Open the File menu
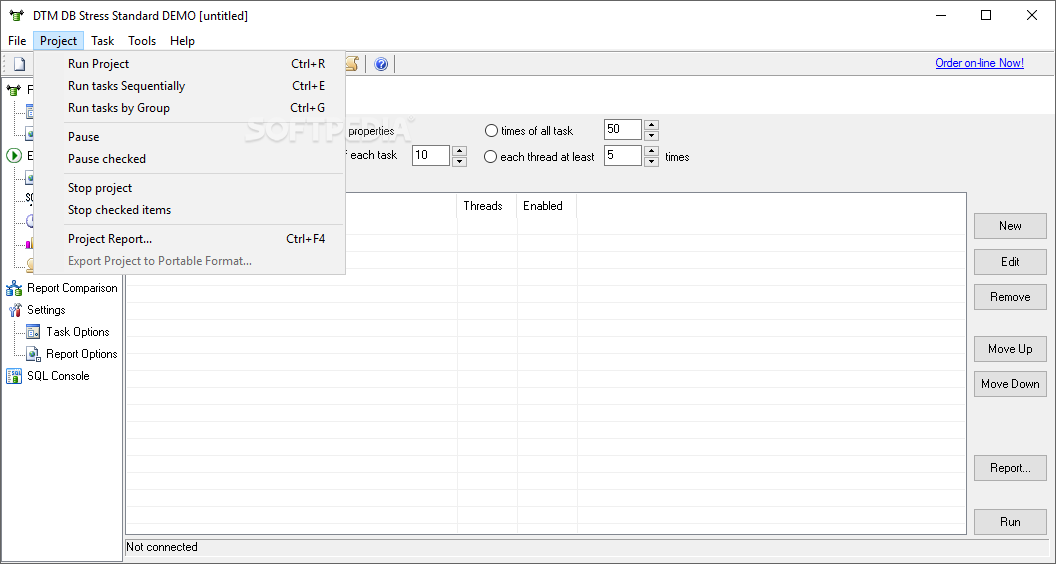 pos(18,41)
